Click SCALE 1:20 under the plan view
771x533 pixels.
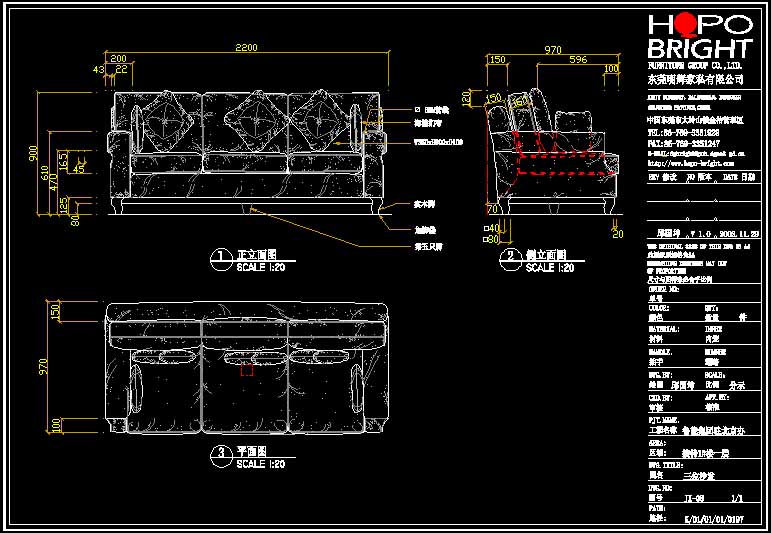click(x=261, y=464)
